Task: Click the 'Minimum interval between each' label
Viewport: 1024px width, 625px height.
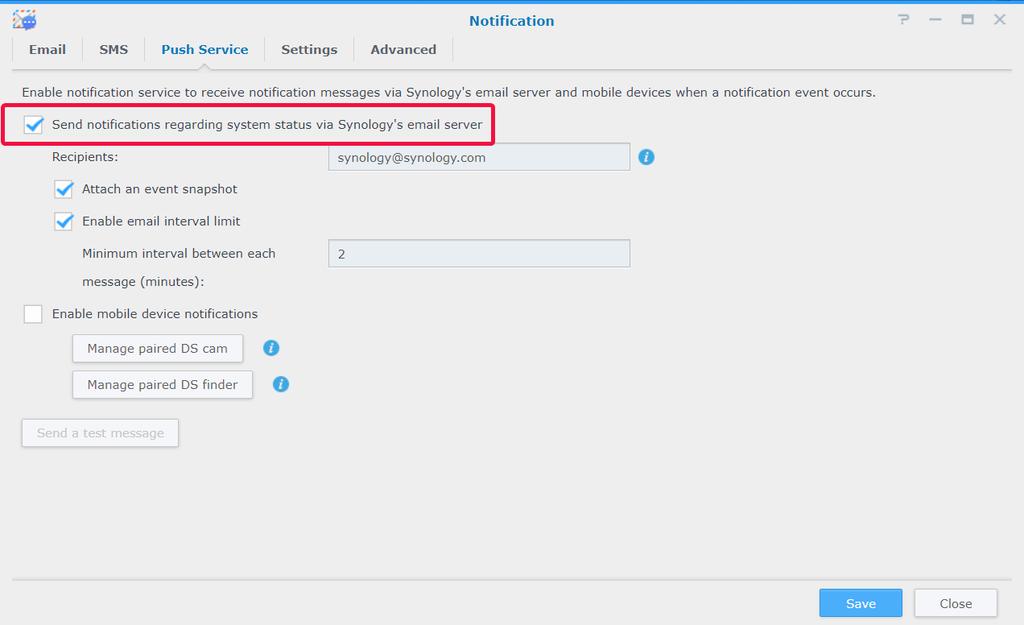Action: 178,253
